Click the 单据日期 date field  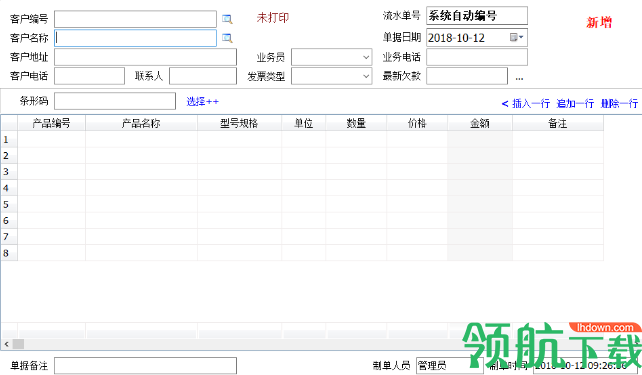477,38
